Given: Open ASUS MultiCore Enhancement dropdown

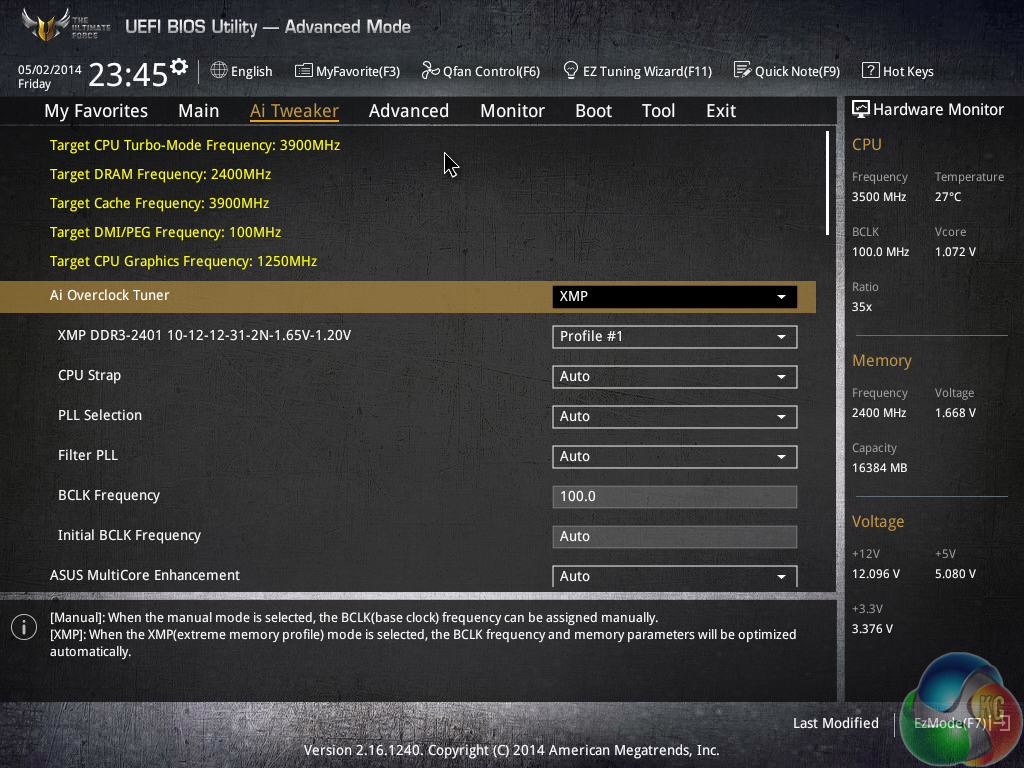Looking at the screenshot, I should point(674,576).
